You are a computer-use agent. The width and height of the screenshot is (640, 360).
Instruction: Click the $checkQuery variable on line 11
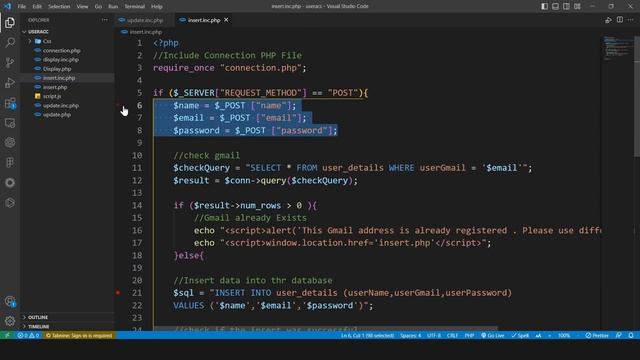click(x=201, y=168)
